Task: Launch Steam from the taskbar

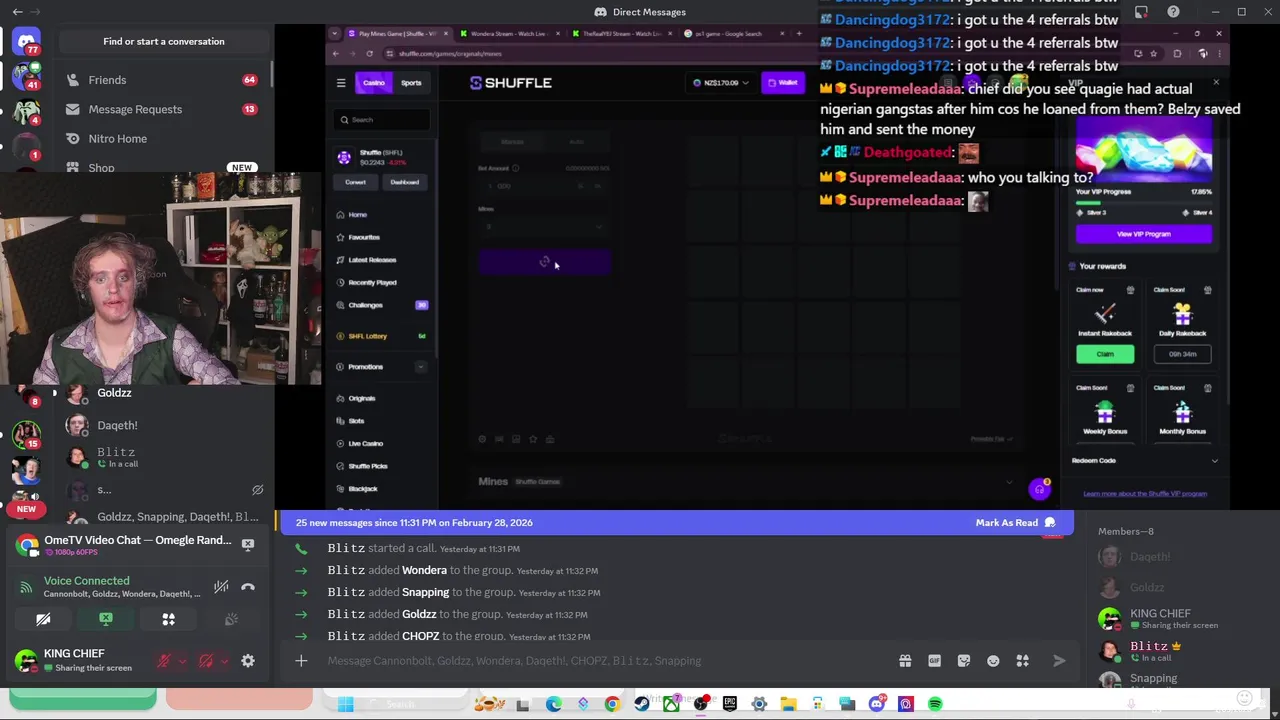Action: 642,704
